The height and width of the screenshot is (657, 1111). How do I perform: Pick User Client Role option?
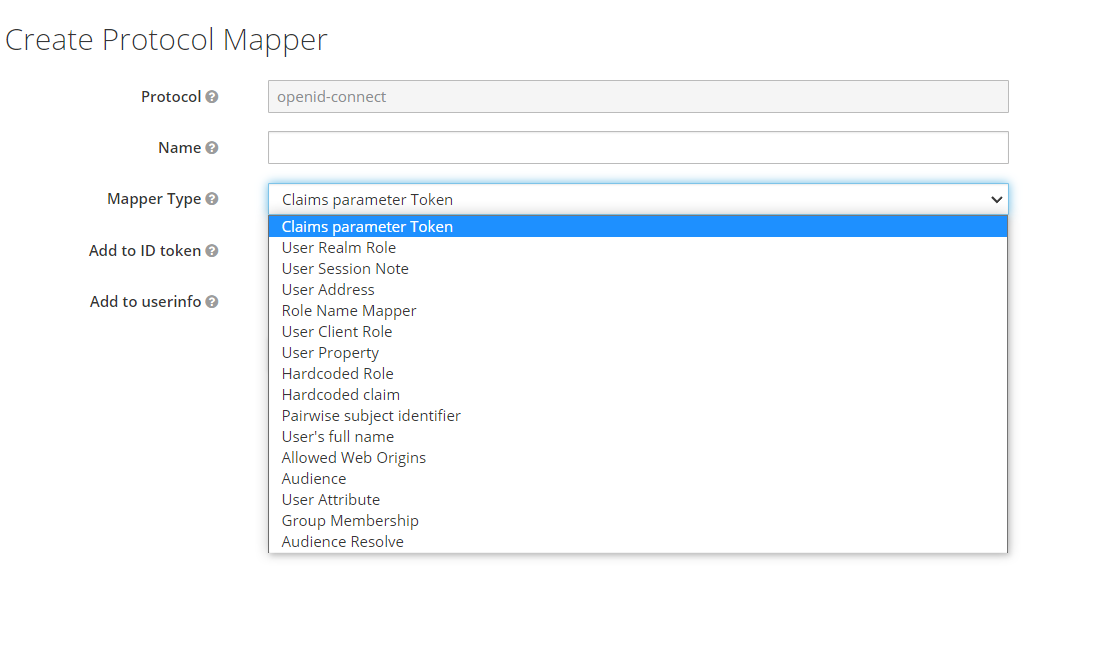[638, 332]
